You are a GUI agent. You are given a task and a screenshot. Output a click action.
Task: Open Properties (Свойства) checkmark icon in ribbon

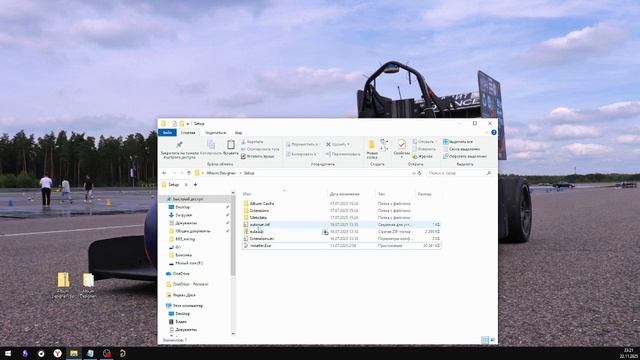point(402,144)
